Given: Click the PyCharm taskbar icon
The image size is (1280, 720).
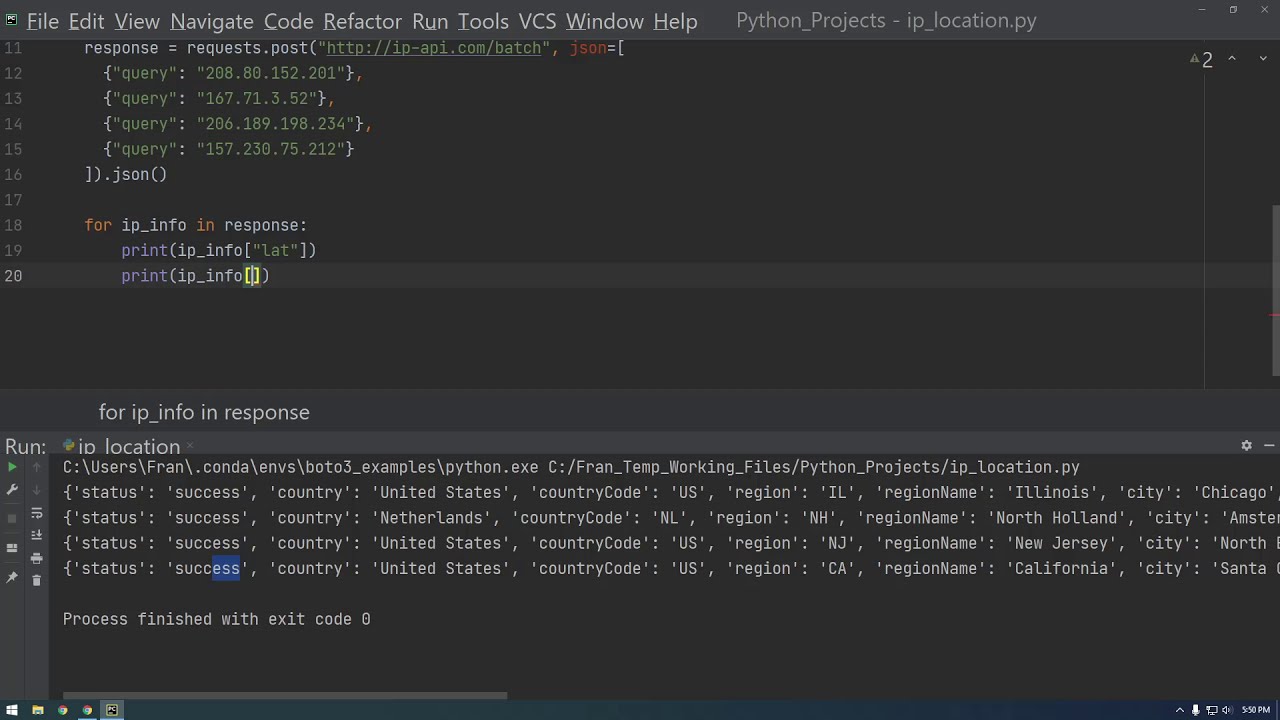Looking at the screenshot, I should (x=112, y=710).
